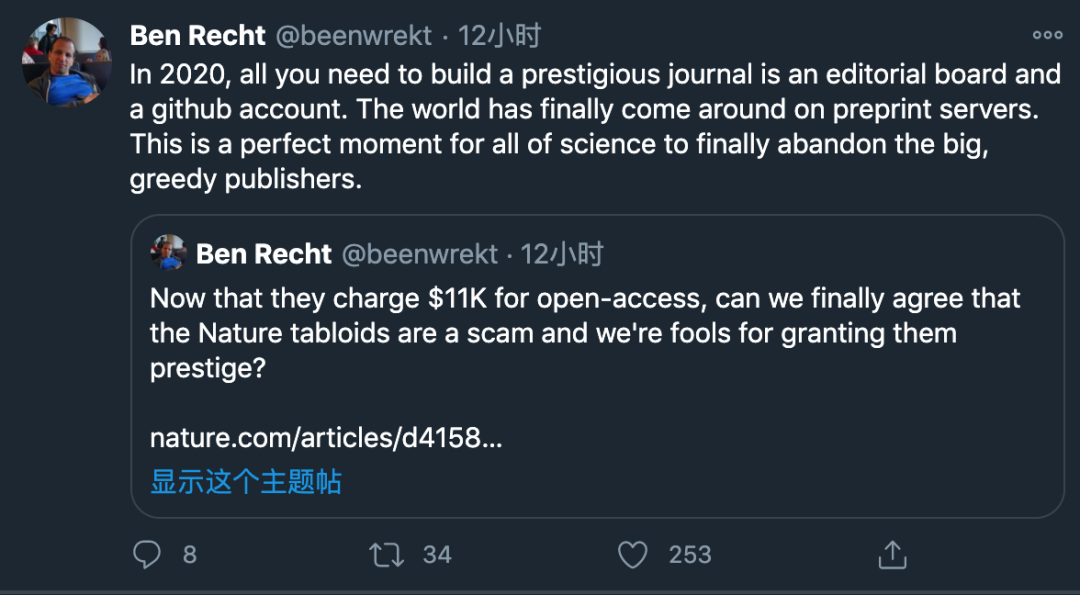Screen dimensions: 1080x595
Task: Open the three-dot more options menu
Action: [x=1047, y=35]
